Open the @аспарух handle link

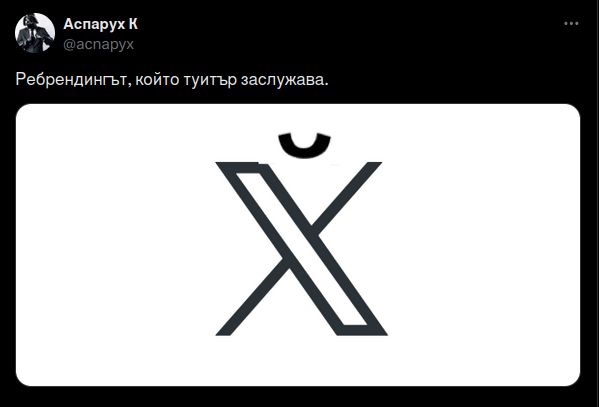tap(99, 44)
